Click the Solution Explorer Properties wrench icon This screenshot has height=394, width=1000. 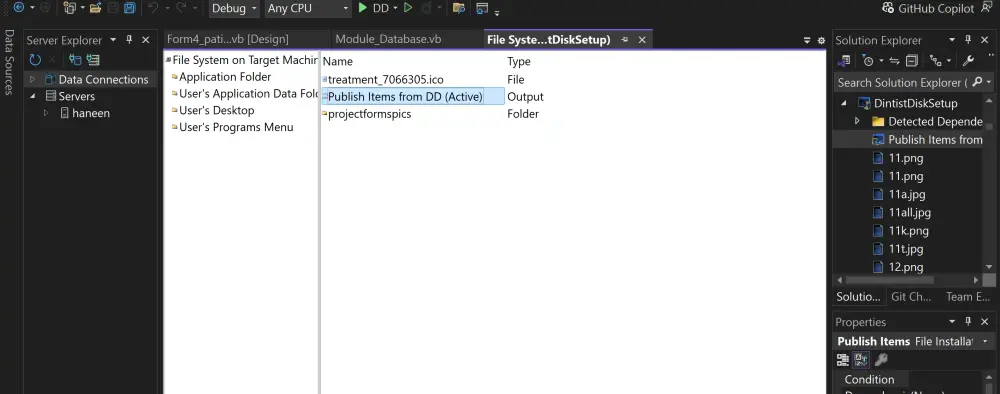967,61
